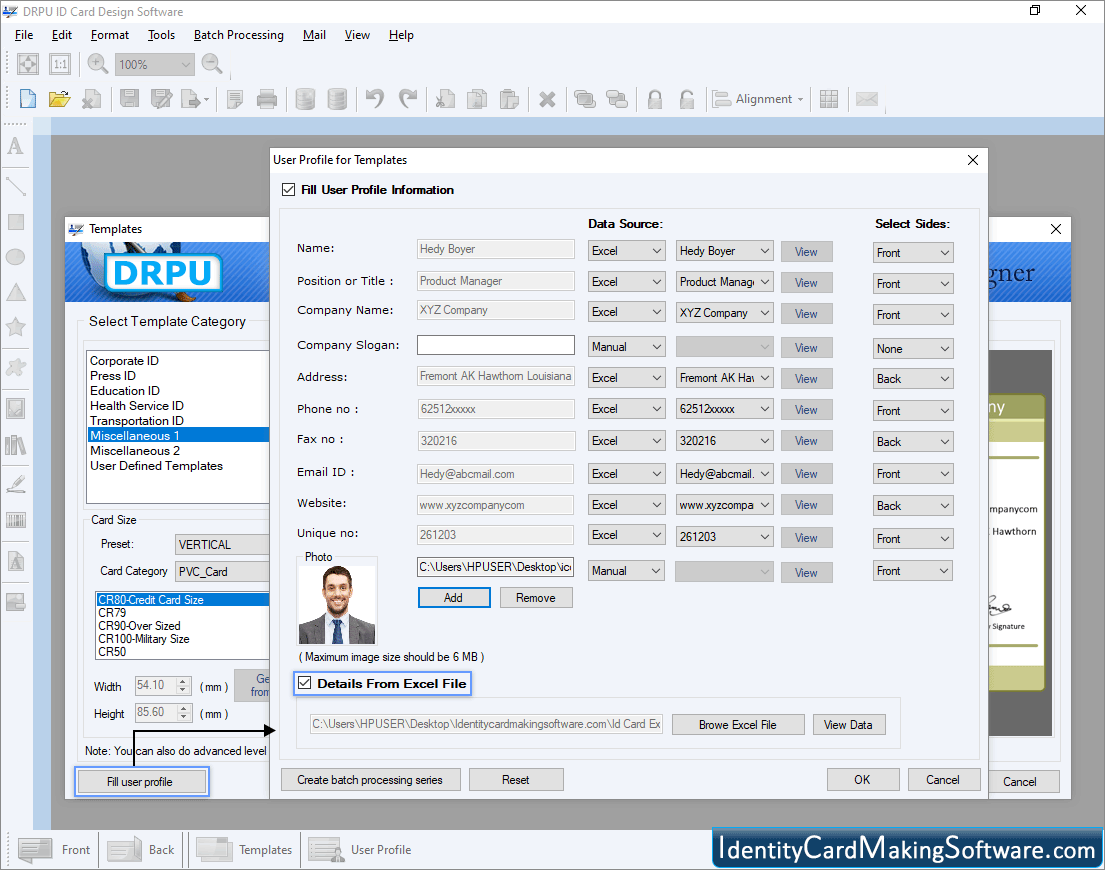1105x870 pixels.
Task: Open the Alignment dropdown in toolbar
Action: tap(758, 99)
